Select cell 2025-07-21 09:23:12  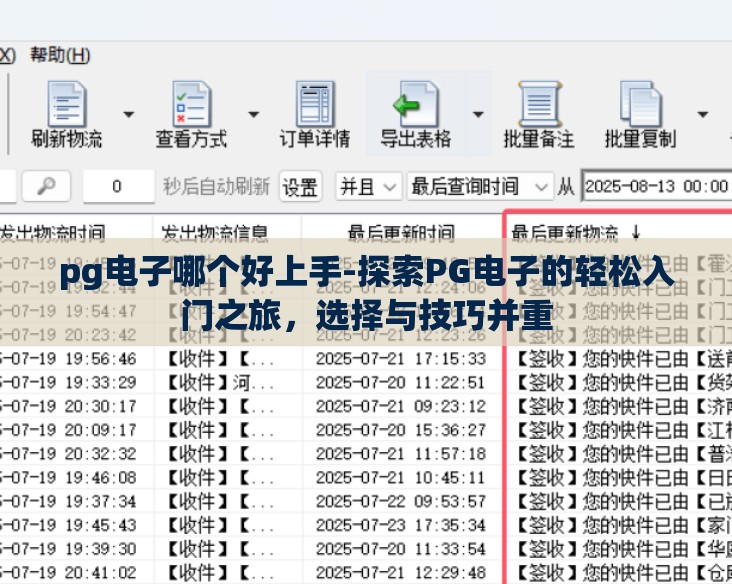[401, 406]
